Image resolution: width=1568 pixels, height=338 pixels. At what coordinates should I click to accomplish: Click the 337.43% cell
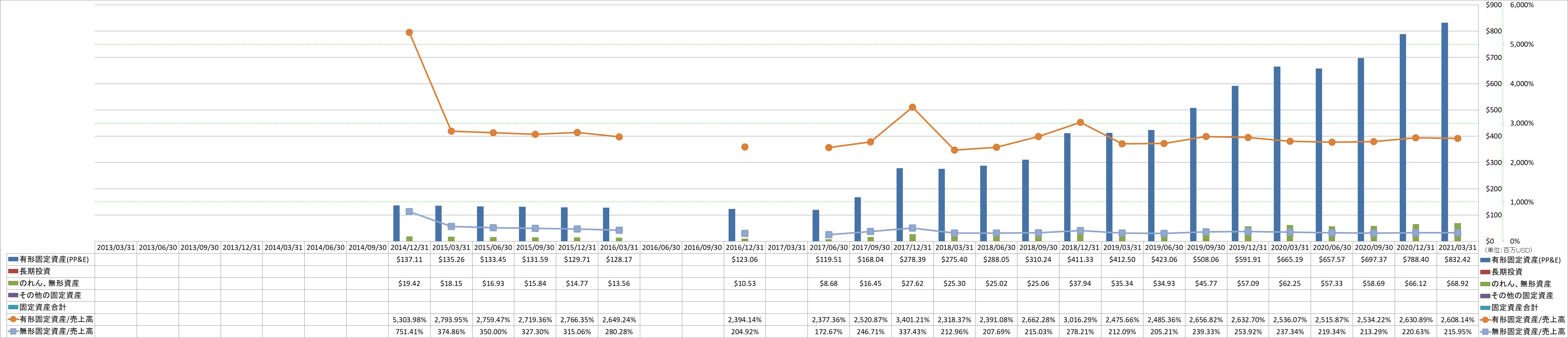912,331
